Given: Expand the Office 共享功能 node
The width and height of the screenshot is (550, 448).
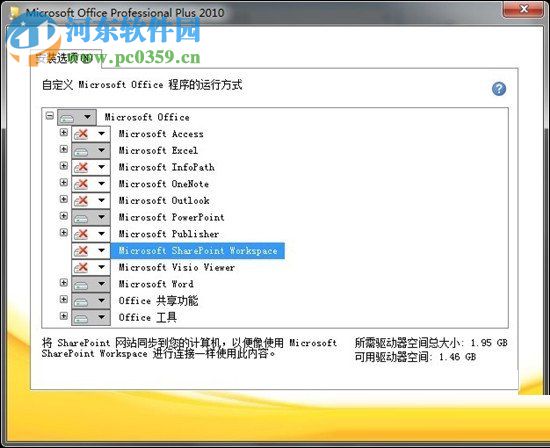Looking at the screenshot, I should coord(63,299).
